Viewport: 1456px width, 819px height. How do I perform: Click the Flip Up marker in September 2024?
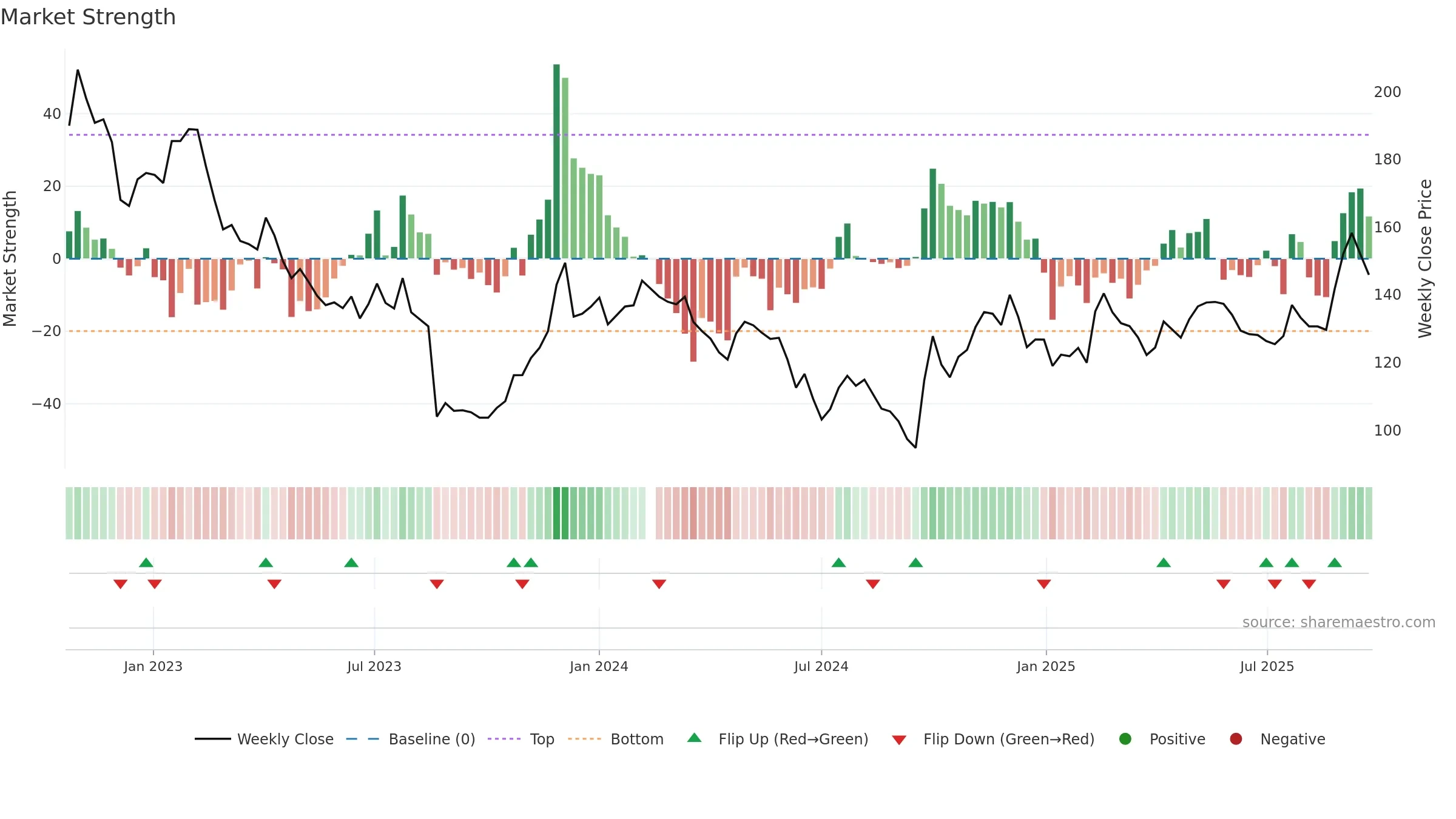(x=915, y=562)
